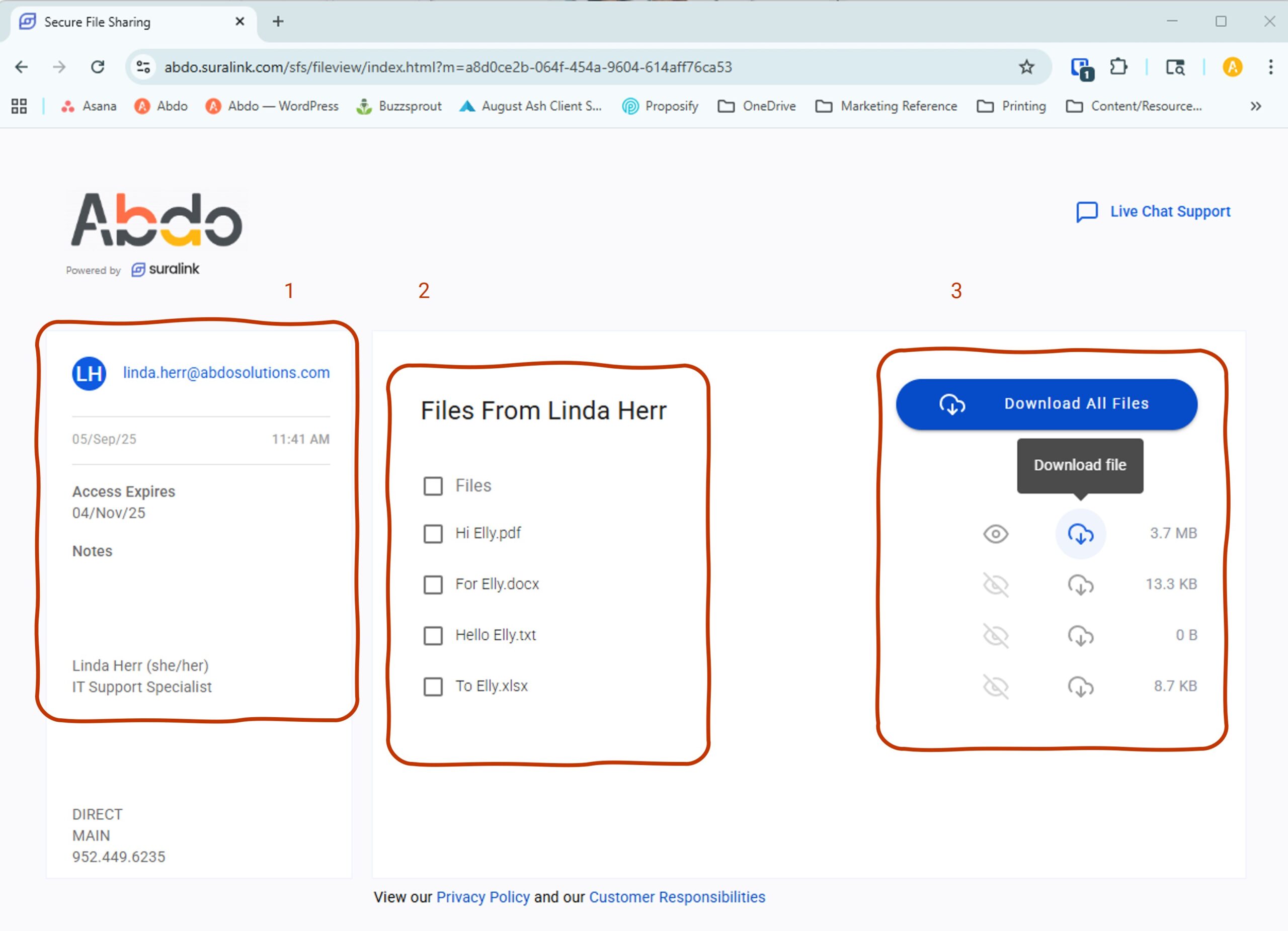Open the Customer Responsibilities link
Screen dimensions: 1288x931
point(677,897)
